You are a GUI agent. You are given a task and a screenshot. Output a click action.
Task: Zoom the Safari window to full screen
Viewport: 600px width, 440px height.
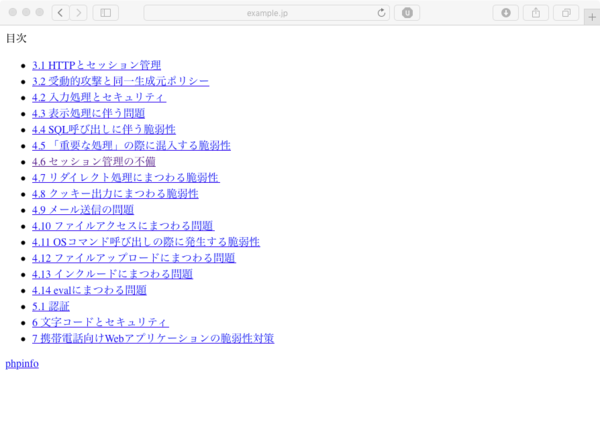click(x=39, y=12)
